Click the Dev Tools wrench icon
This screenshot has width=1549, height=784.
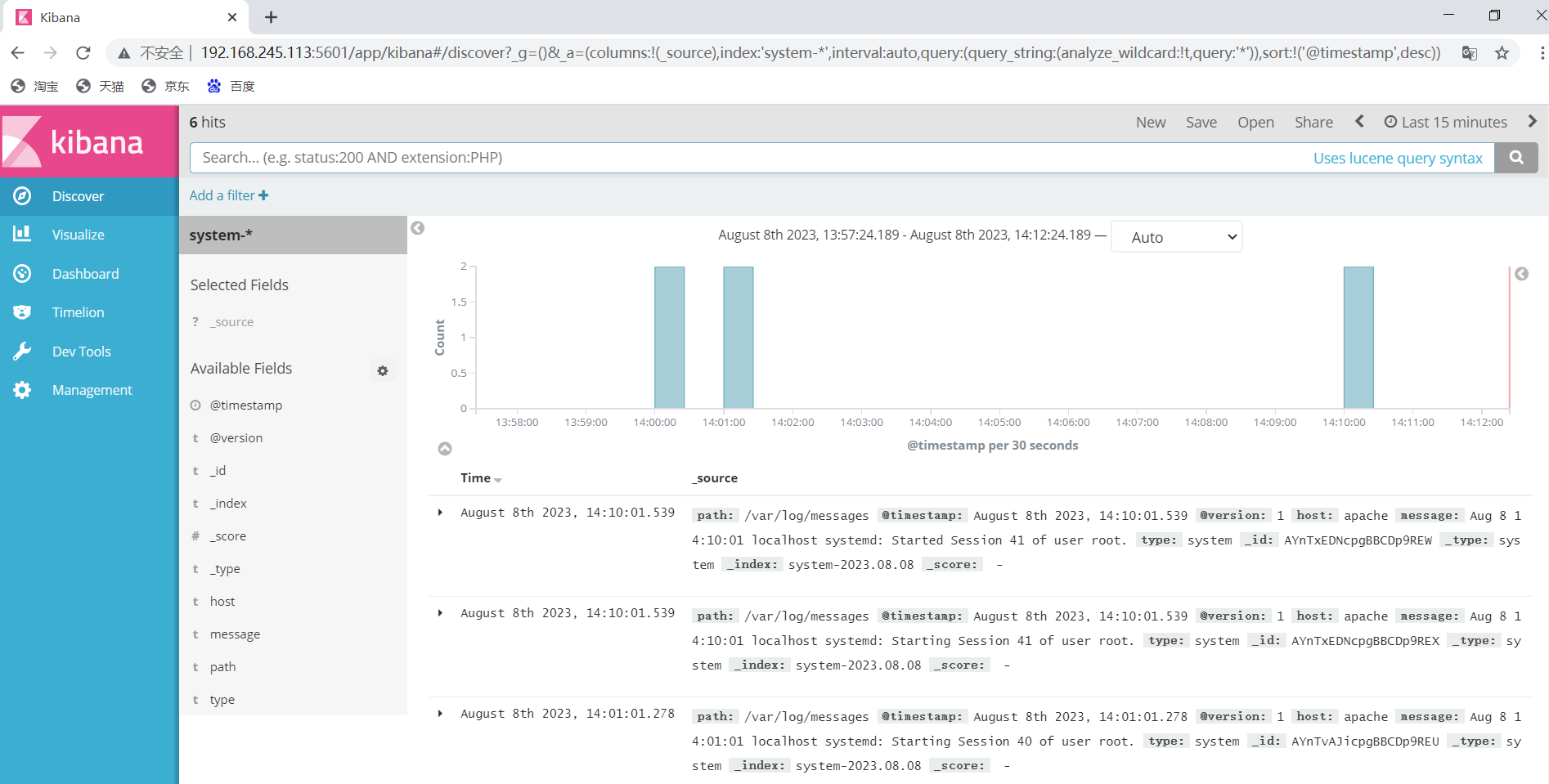click(x=22, y=352)
